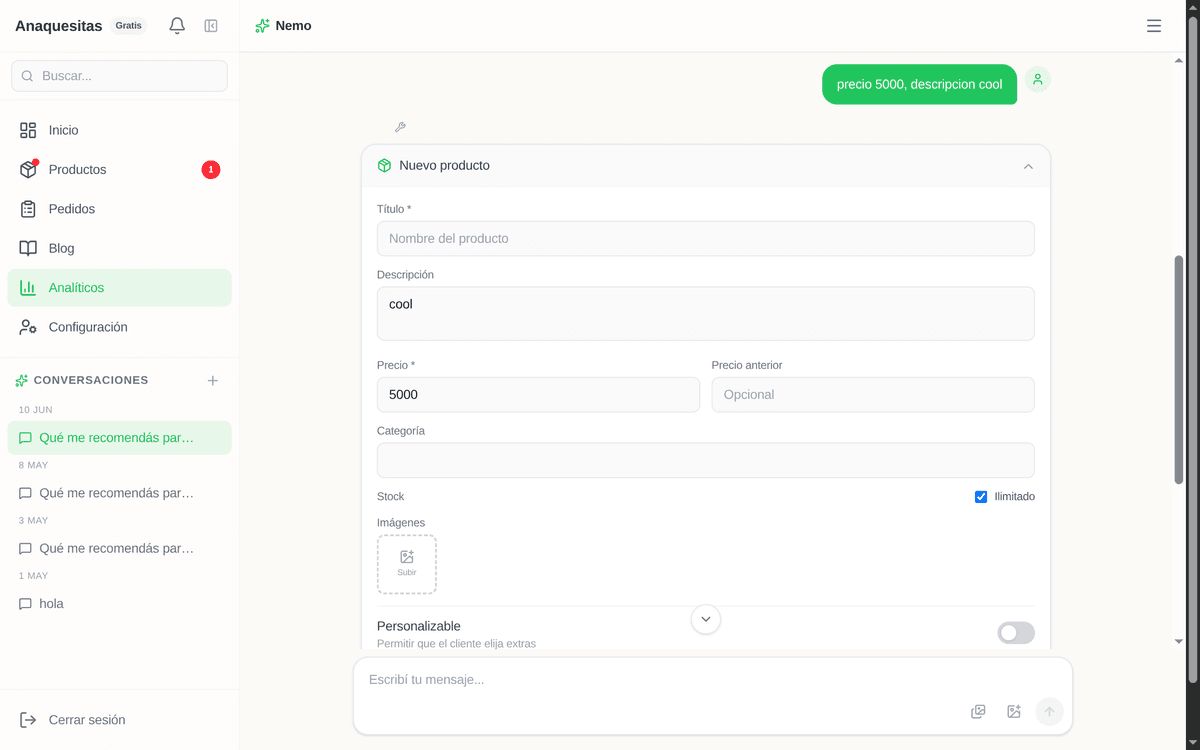
Task: Open Productos section
Action: pos(119,170)
